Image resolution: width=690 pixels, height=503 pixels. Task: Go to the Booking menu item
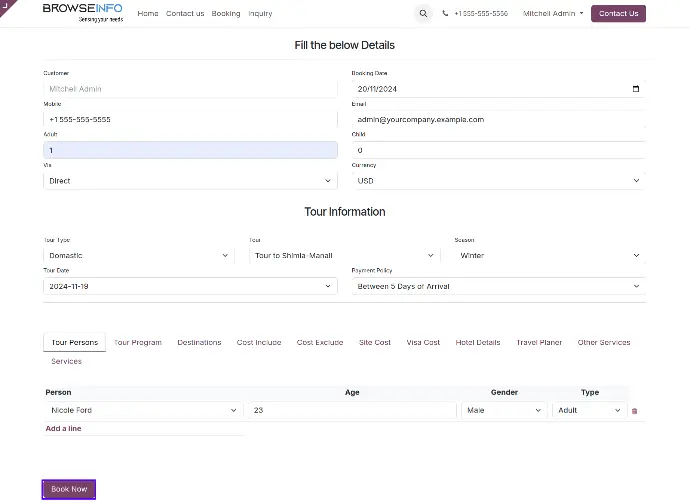point(226,14)
